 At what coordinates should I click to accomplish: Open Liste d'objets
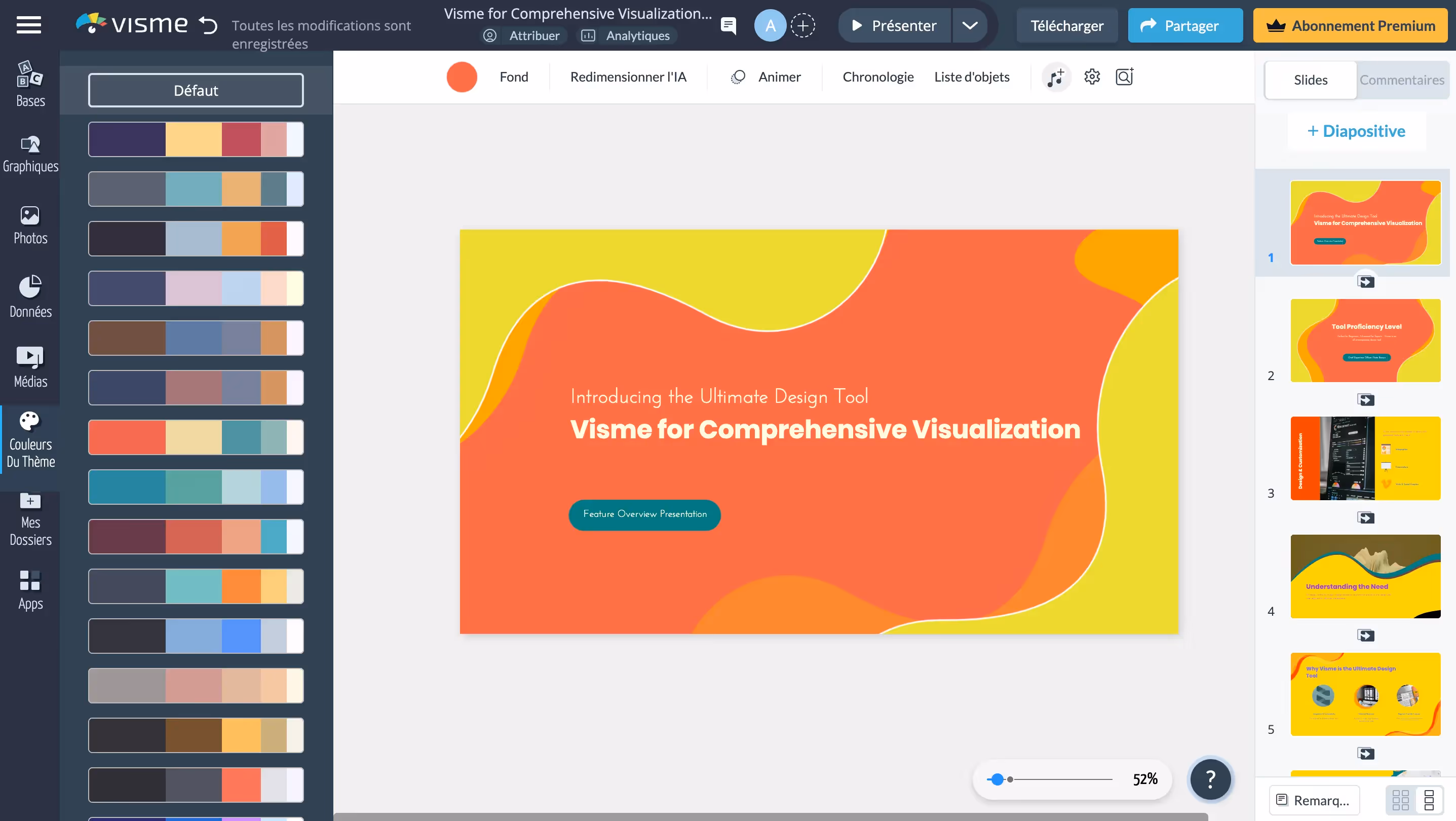point(972,77)
